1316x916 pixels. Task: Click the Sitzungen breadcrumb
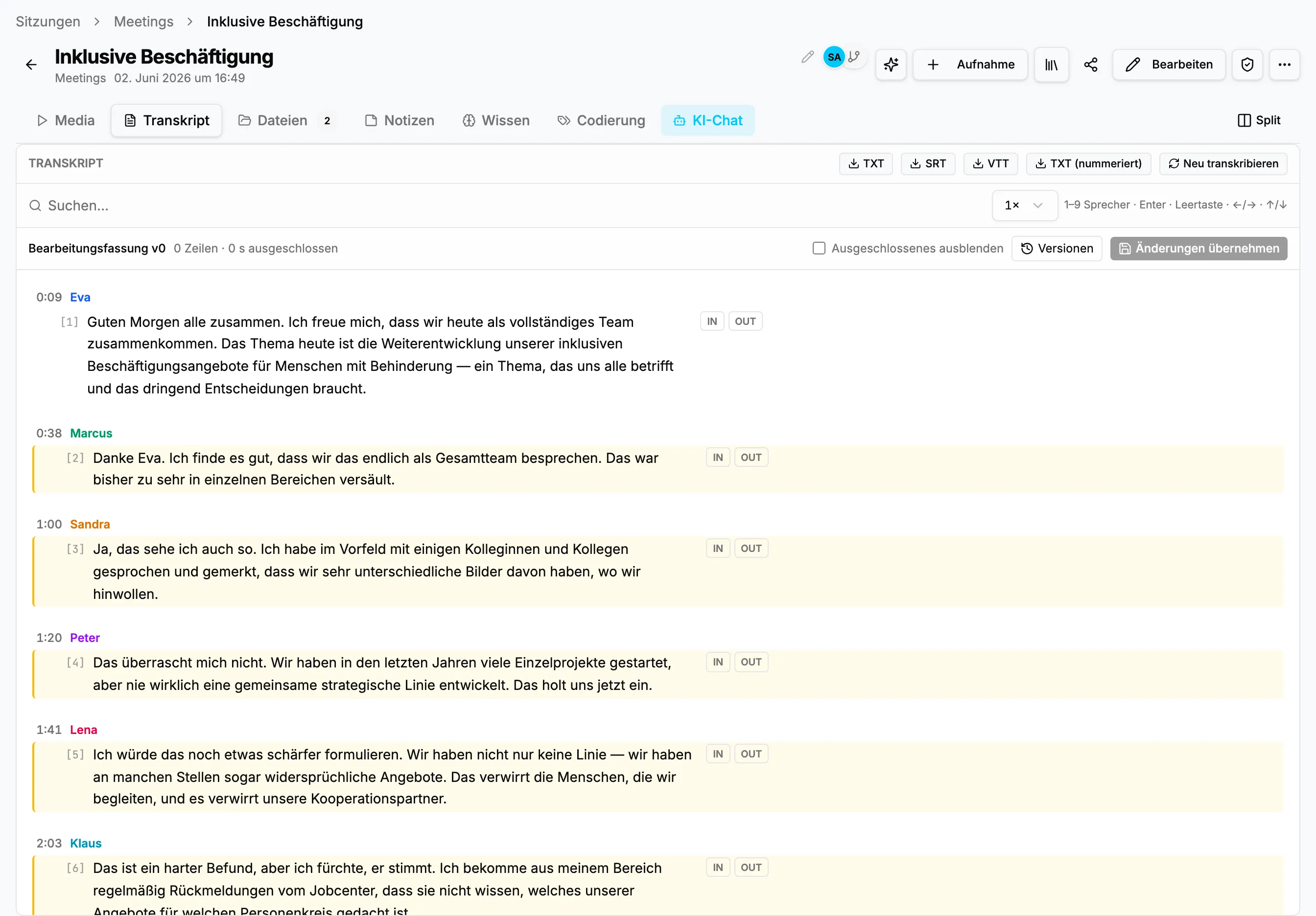(x=47, y=22)
